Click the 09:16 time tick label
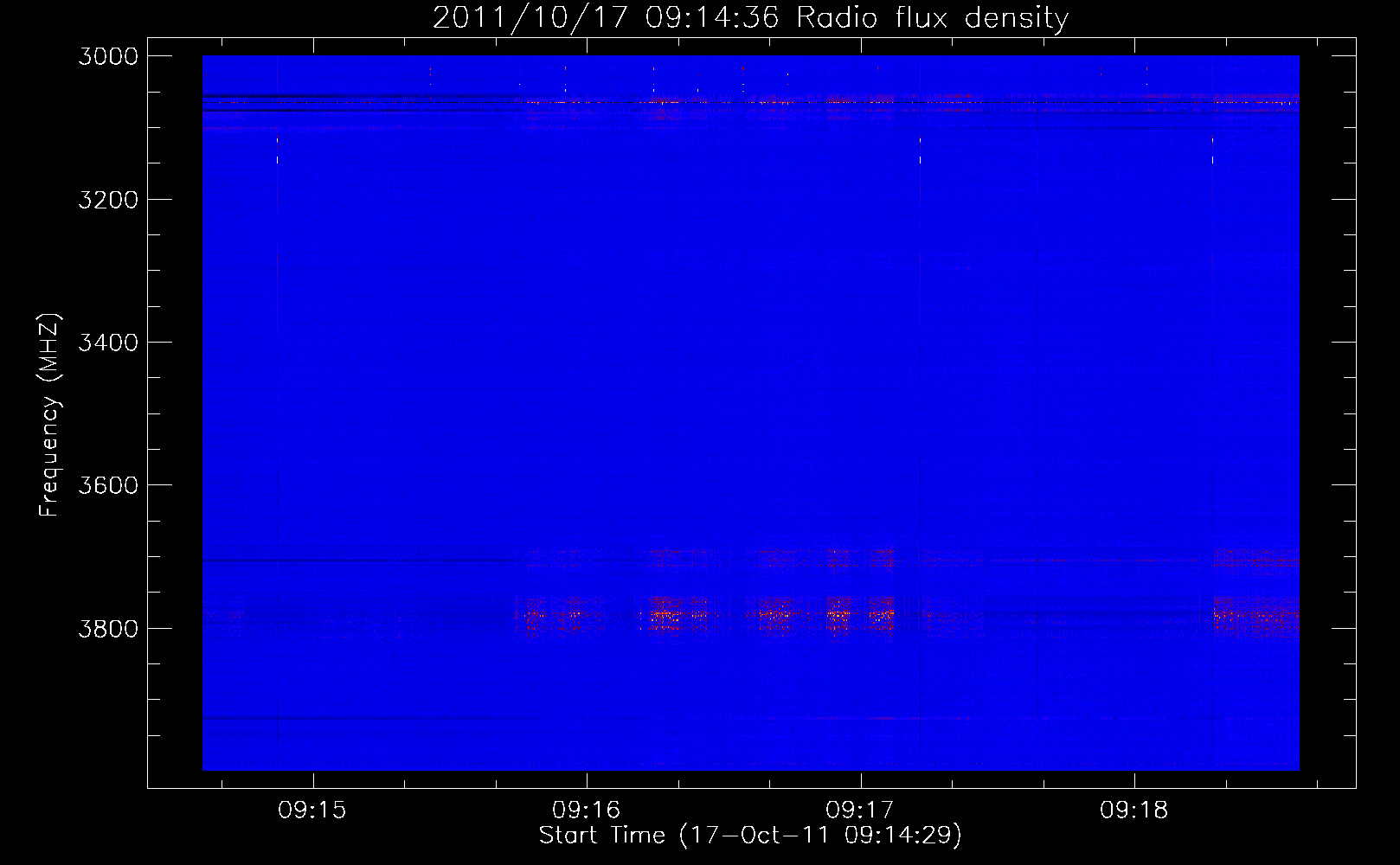 click(x=587, y=810)
